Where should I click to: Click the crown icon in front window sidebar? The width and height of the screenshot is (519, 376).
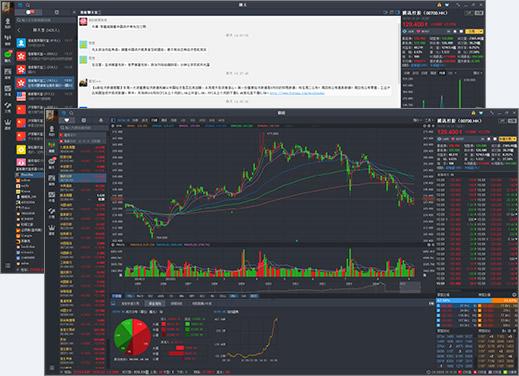52,229
